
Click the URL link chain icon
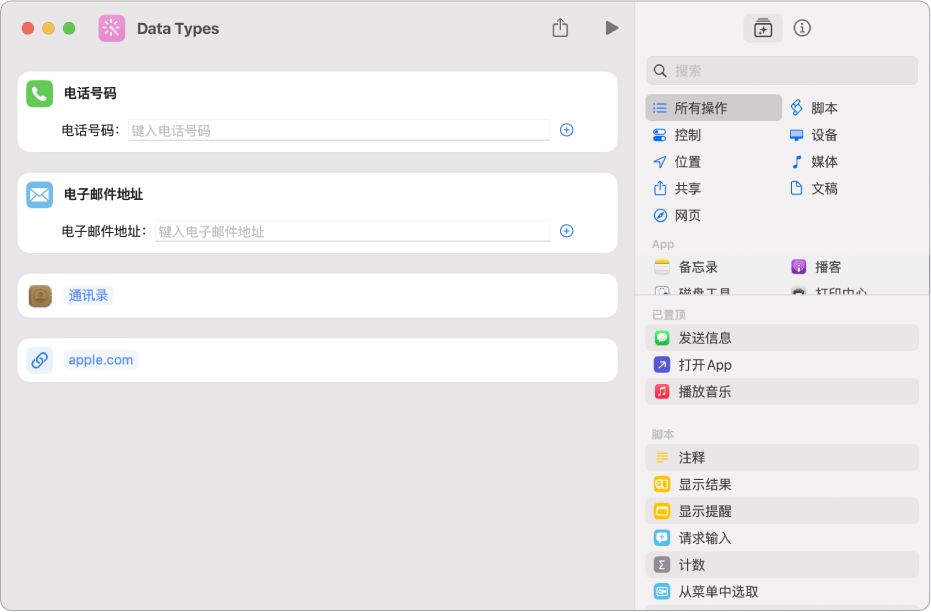[40, 360]
